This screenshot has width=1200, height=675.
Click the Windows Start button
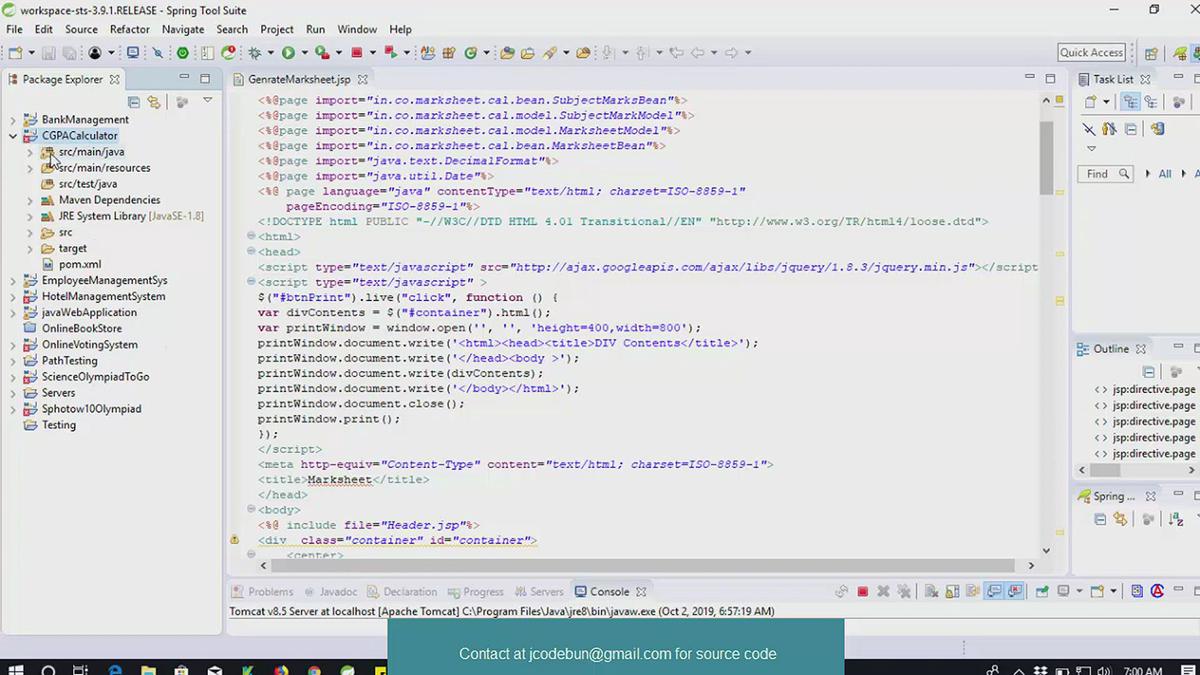15,669
